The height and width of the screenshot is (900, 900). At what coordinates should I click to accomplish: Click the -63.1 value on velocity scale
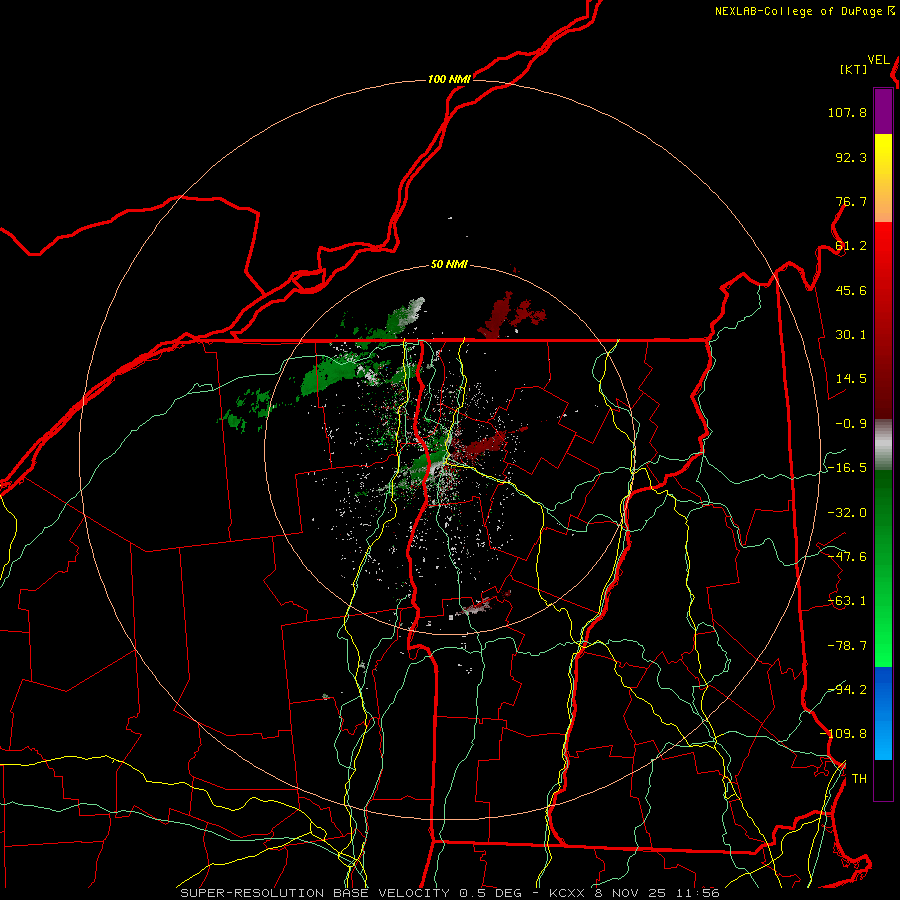tap(847, 601)
